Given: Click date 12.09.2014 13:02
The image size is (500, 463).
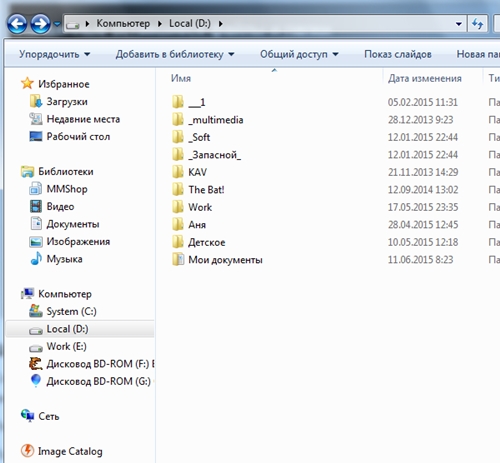Looking at the screenshot, I should (423, 190).
